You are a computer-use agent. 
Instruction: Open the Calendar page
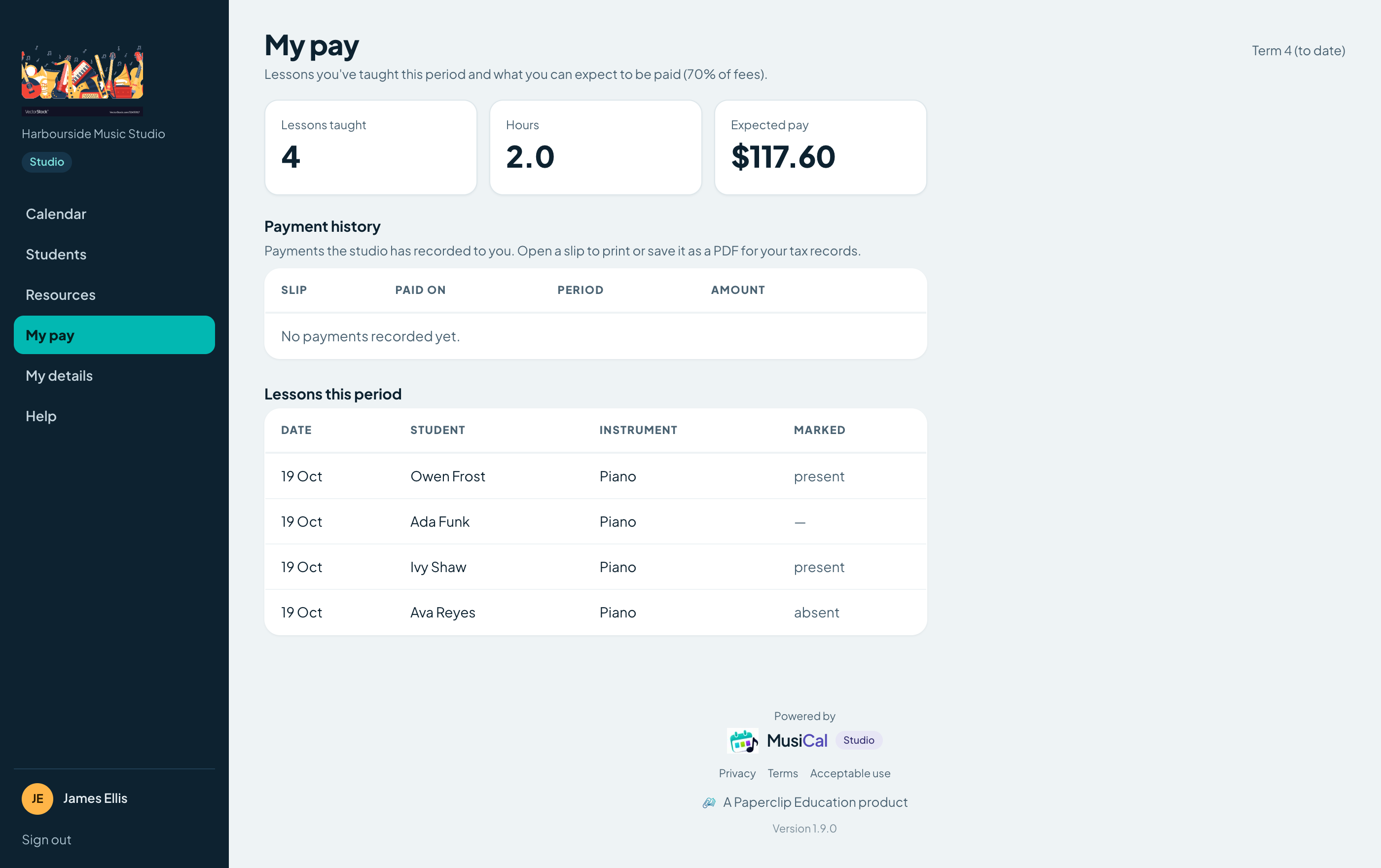coord(114,214)
